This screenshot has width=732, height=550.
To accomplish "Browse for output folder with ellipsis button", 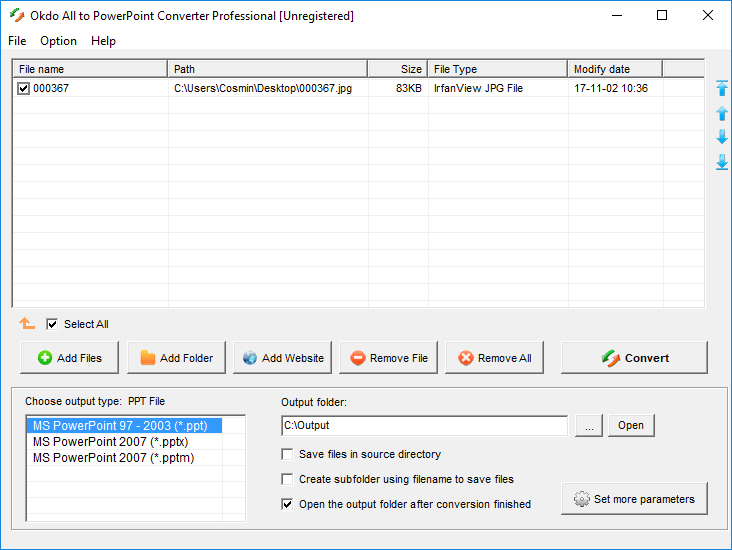I will pos(589,425).
